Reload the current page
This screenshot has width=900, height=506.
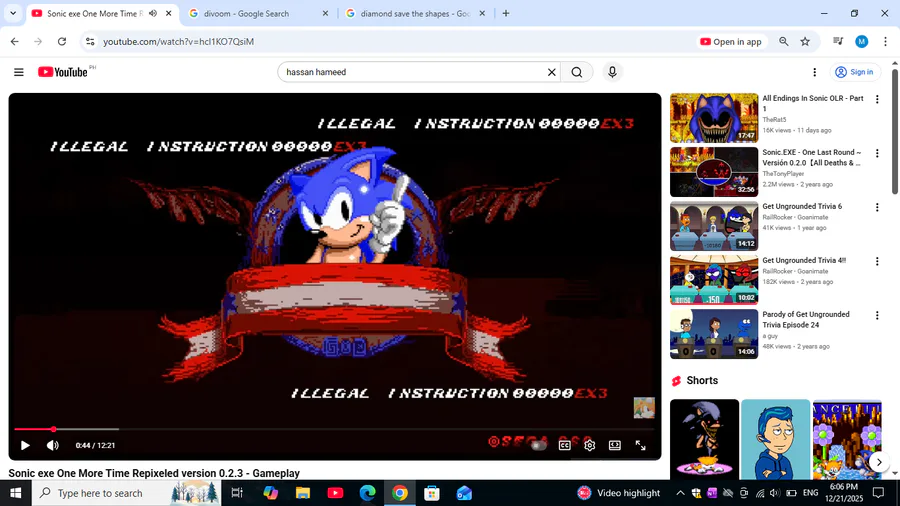tap(62, 41)
